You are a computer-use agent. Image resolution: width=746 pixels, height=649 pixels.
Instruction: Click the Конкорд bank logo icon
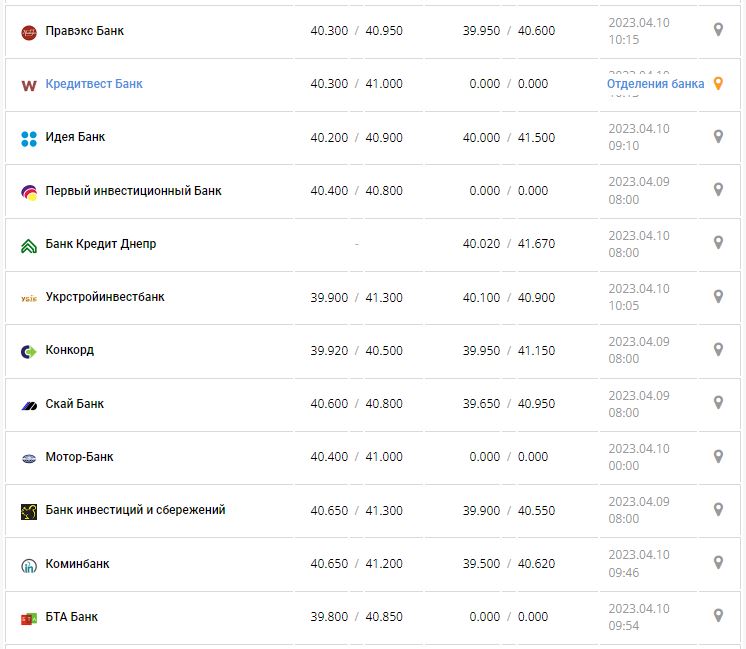coord(29,351)
